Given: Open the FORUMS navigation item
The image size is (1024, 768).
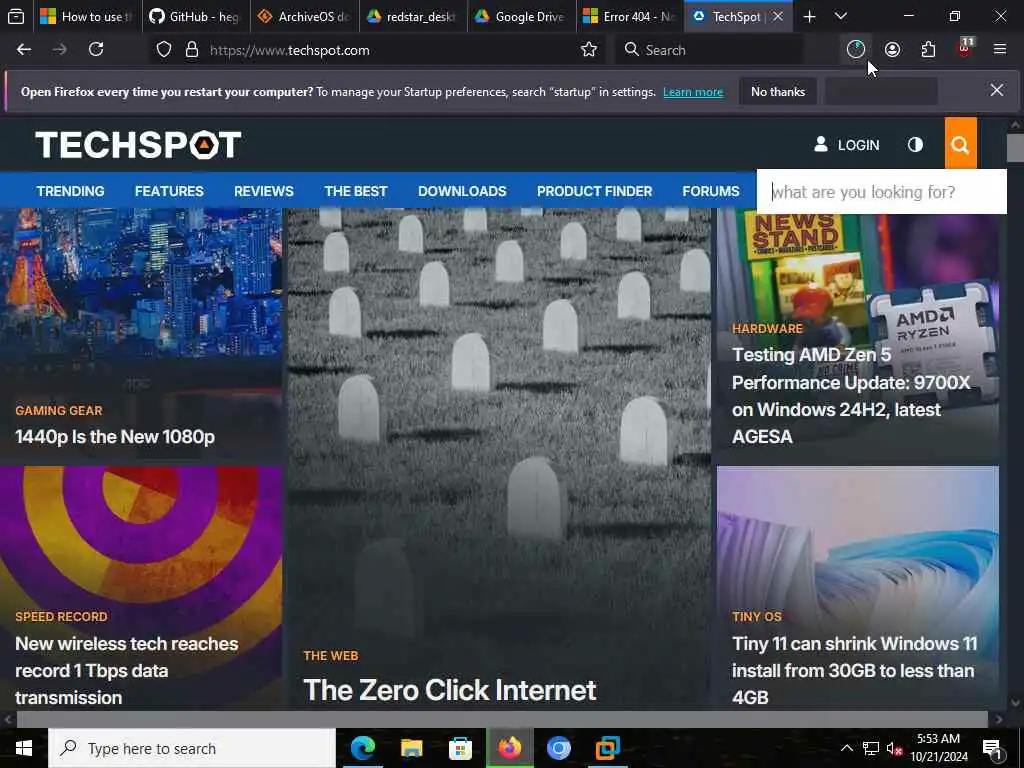Looking at the screenshot, I should coord(711,191).
